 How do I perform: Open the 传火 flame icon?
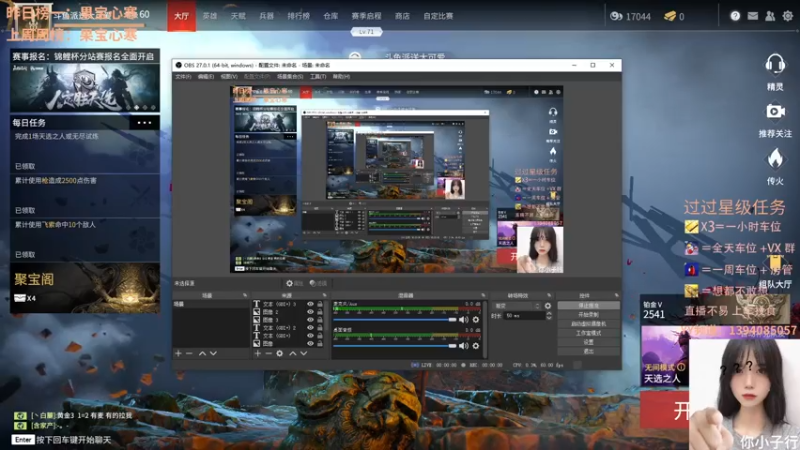[x=775, y=159]
